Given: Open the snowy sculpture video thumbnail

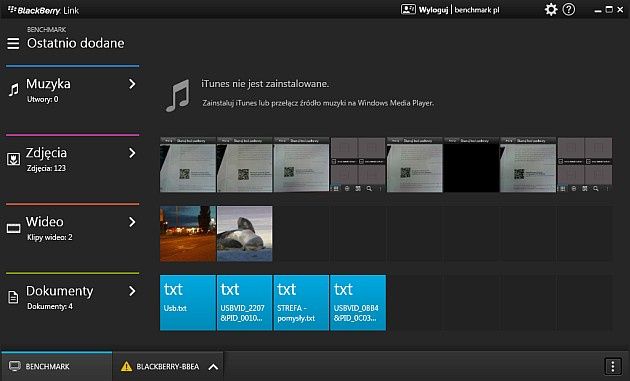Looking at the screenshot, I should pos(244,234).
